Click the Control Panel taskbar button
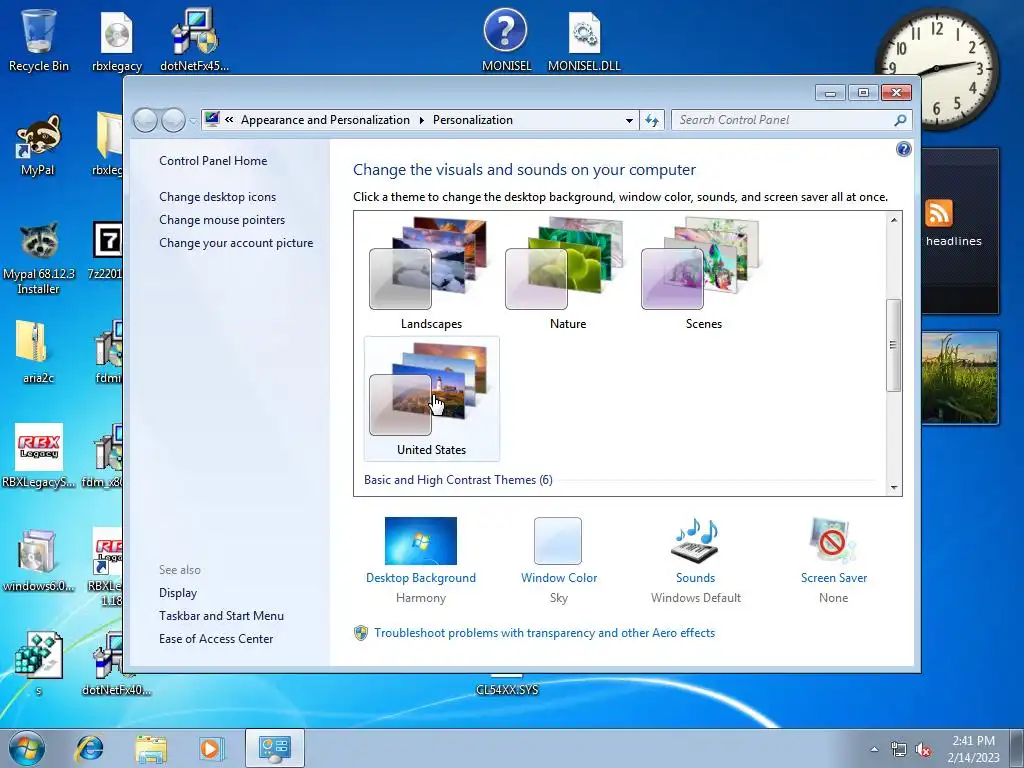Viewport: 1024px width, 768px height. tap(274, 748)
